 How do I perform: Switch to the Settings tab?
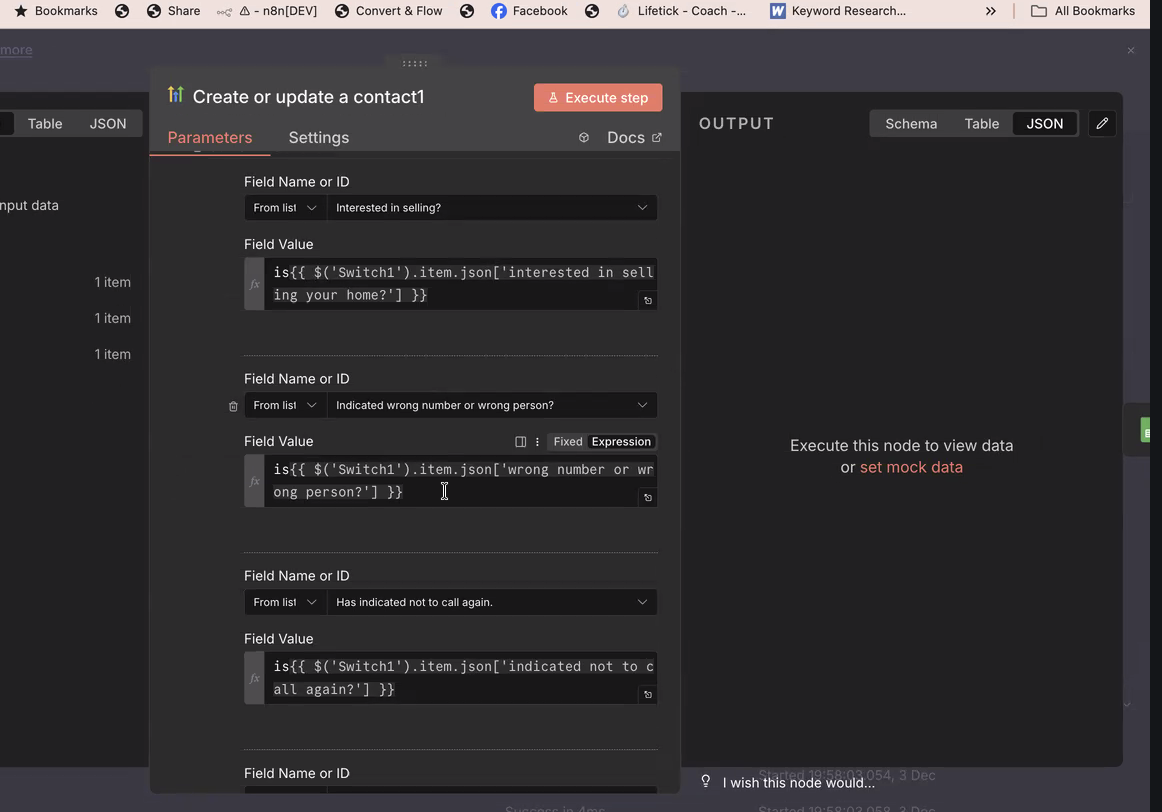tap(318, 137)
